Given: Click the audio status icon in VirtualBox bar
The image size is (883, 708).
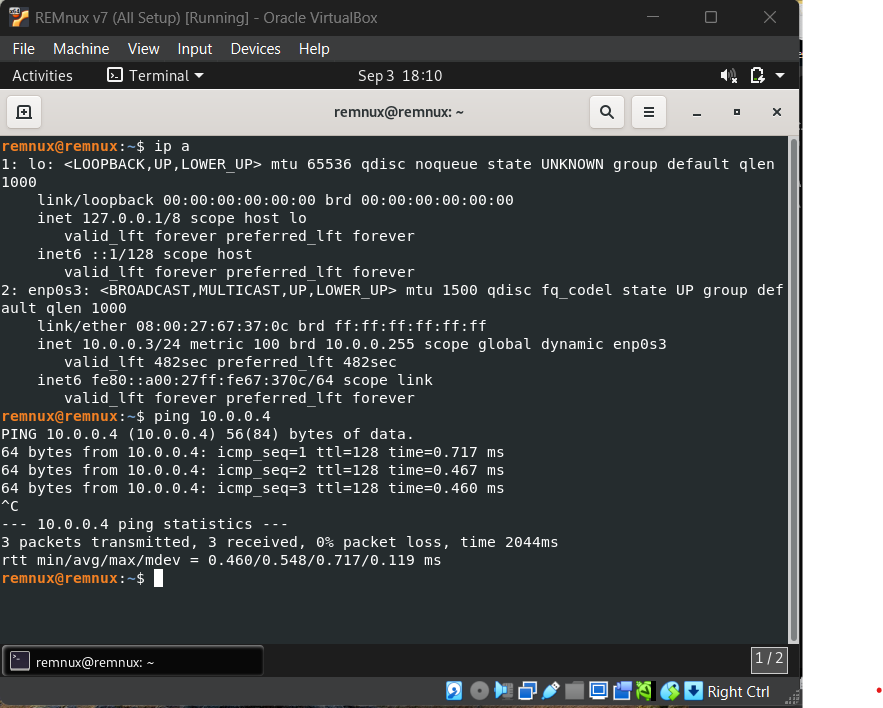Looking at the screenshot, I should point(503,691).
